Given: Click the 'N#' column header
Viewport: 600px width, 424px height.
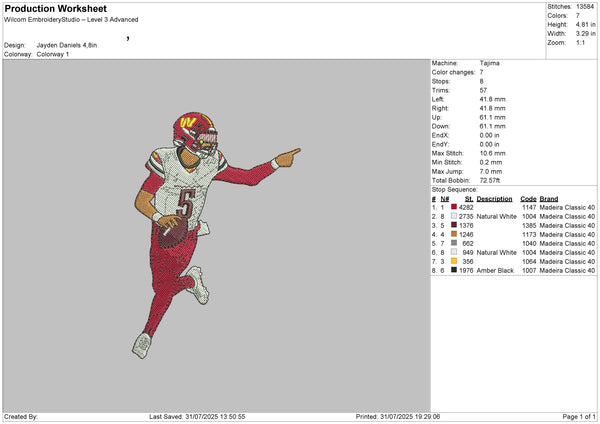Looking at the screenshot, I should point(445,199).
